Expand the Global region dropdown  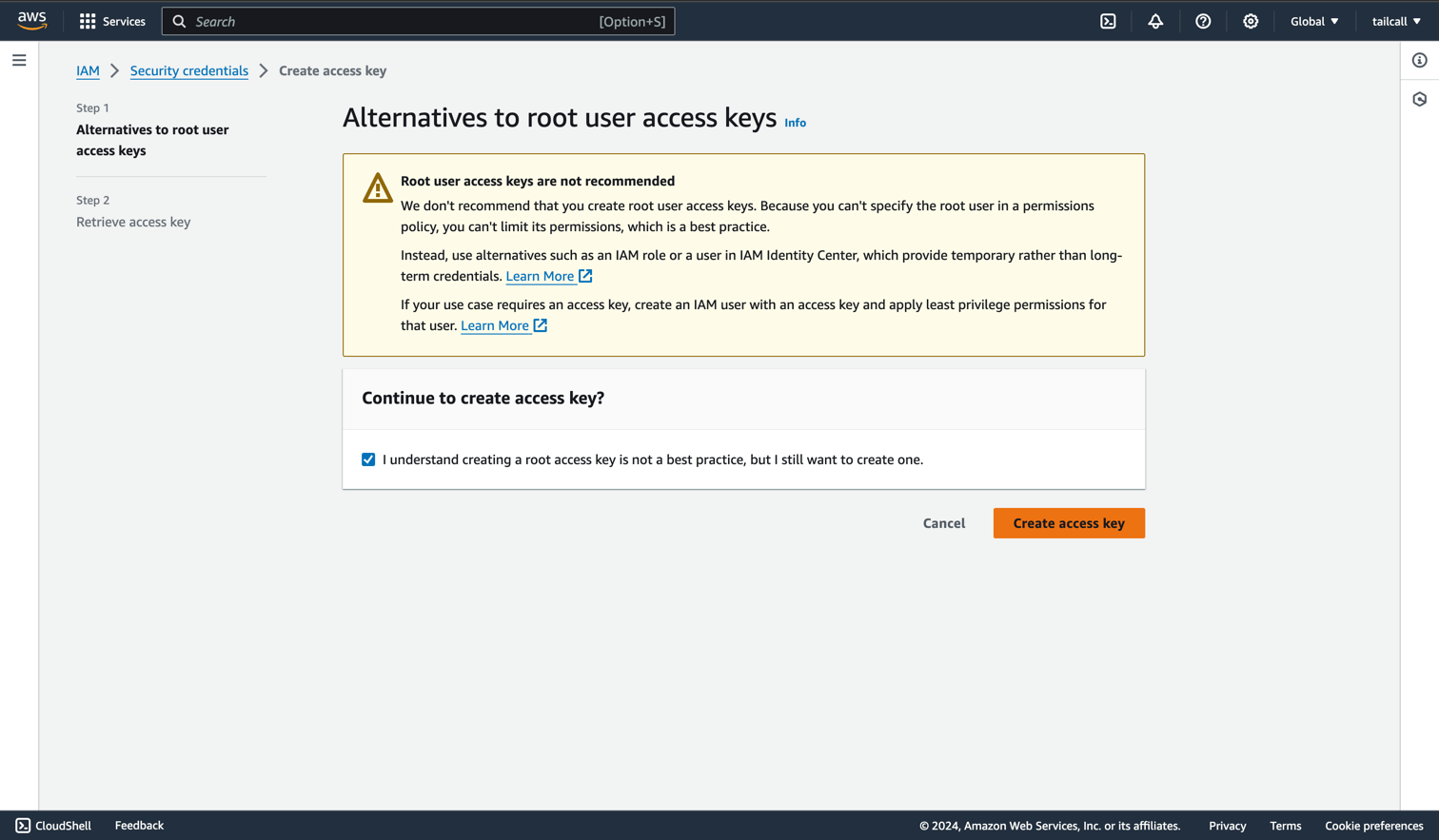1314,21
